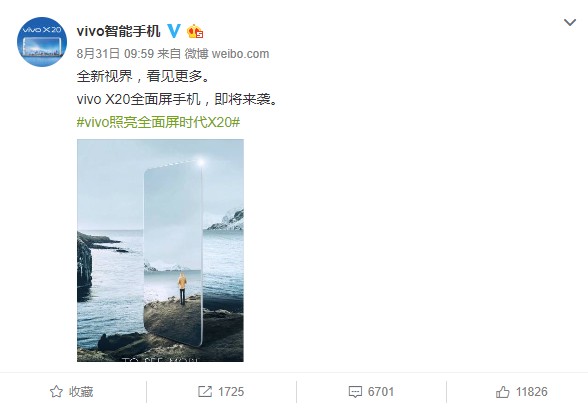Click the line vivo X20全面屏手机，即将来袭。
The height and width of the screenshot is (410, 588).
coord(177,99)
